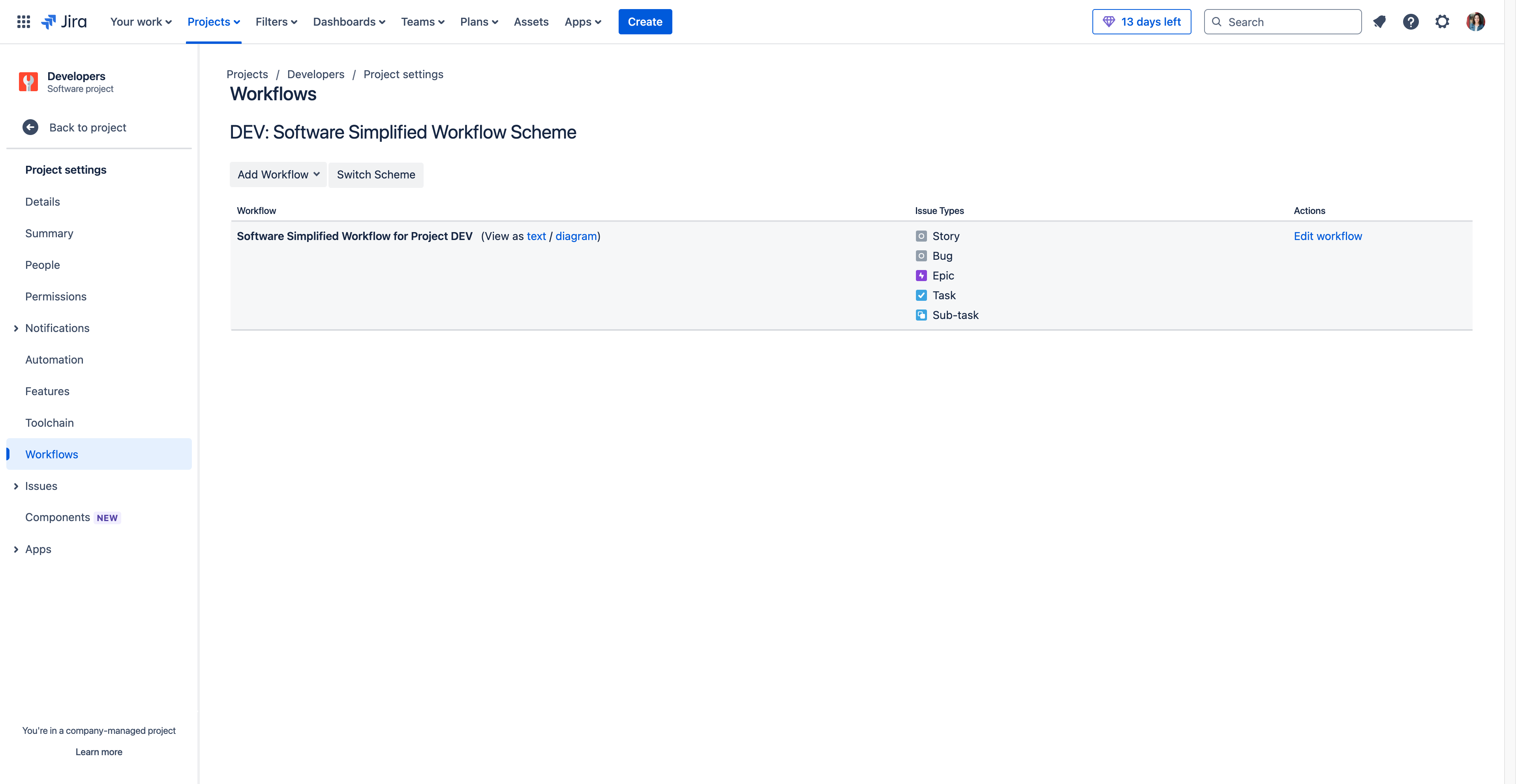The image size is (1516, 784).
Task: Open the Projects dropdown menu
Action: 214,22
